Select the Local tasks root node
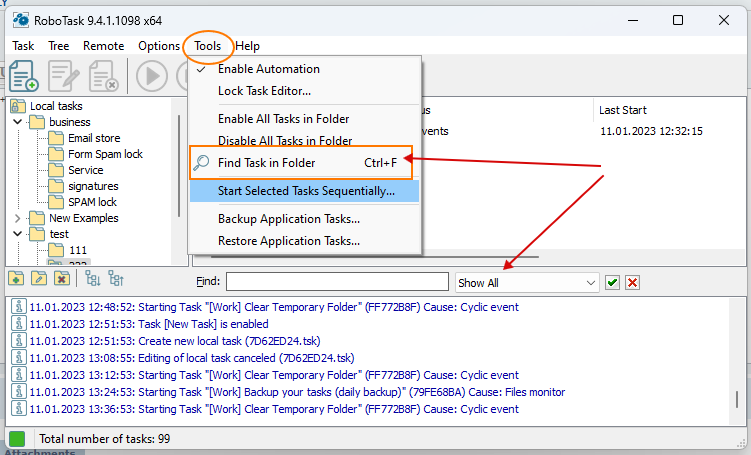This screenshot has height=455, width=751. pyautogui.click(x=56, y=106)
